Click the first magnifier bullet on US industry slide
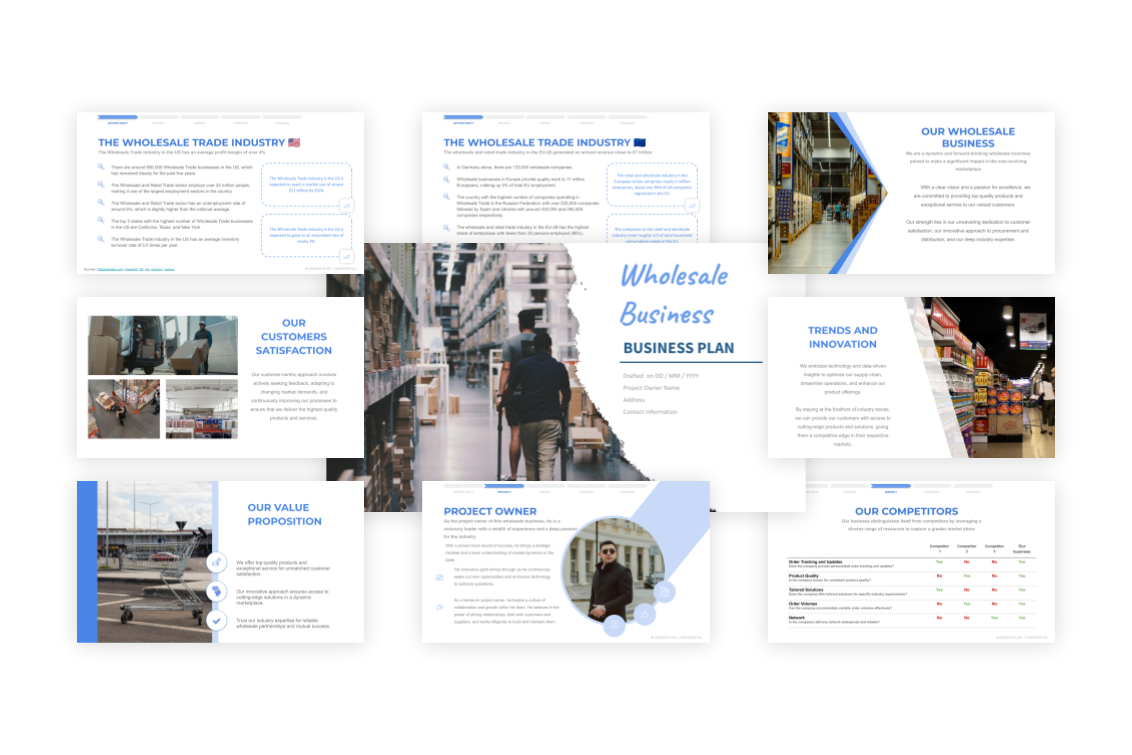Image resolution: width=1132 pixels, height=755 pixels. click(x=101, y=167)
